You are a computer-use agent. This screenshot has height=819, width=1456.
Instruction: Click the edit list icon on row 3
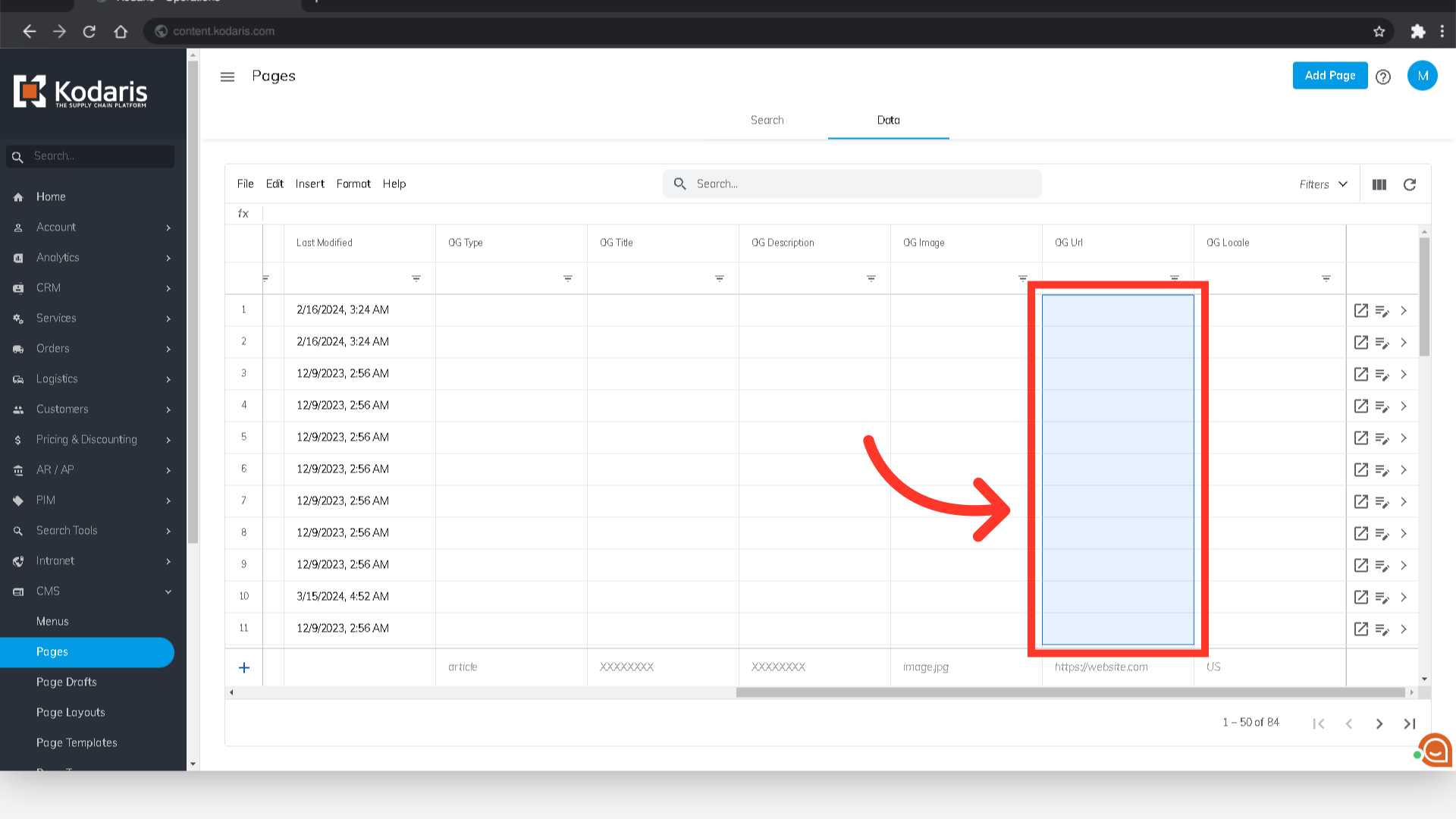point(1382,374)
